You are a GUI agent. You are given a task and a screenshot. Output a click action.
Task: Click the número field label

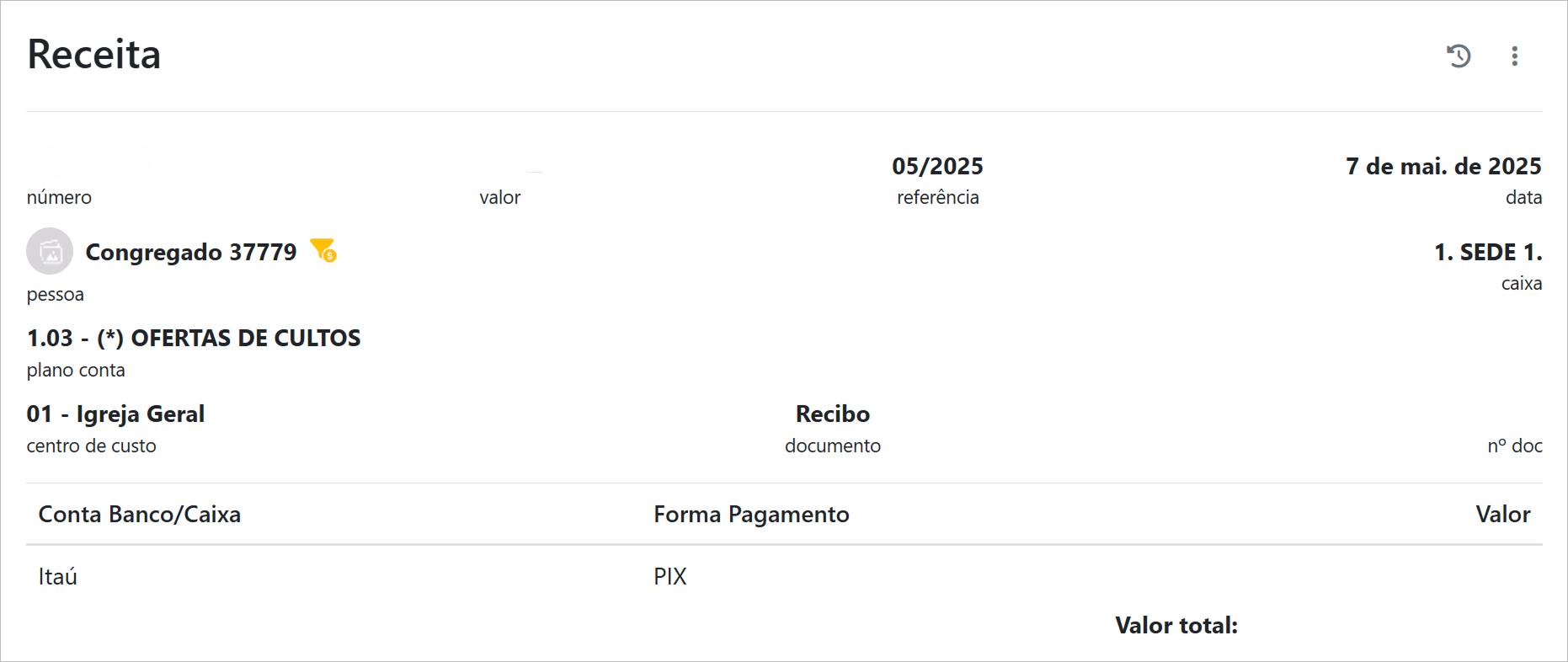(59, 197)
